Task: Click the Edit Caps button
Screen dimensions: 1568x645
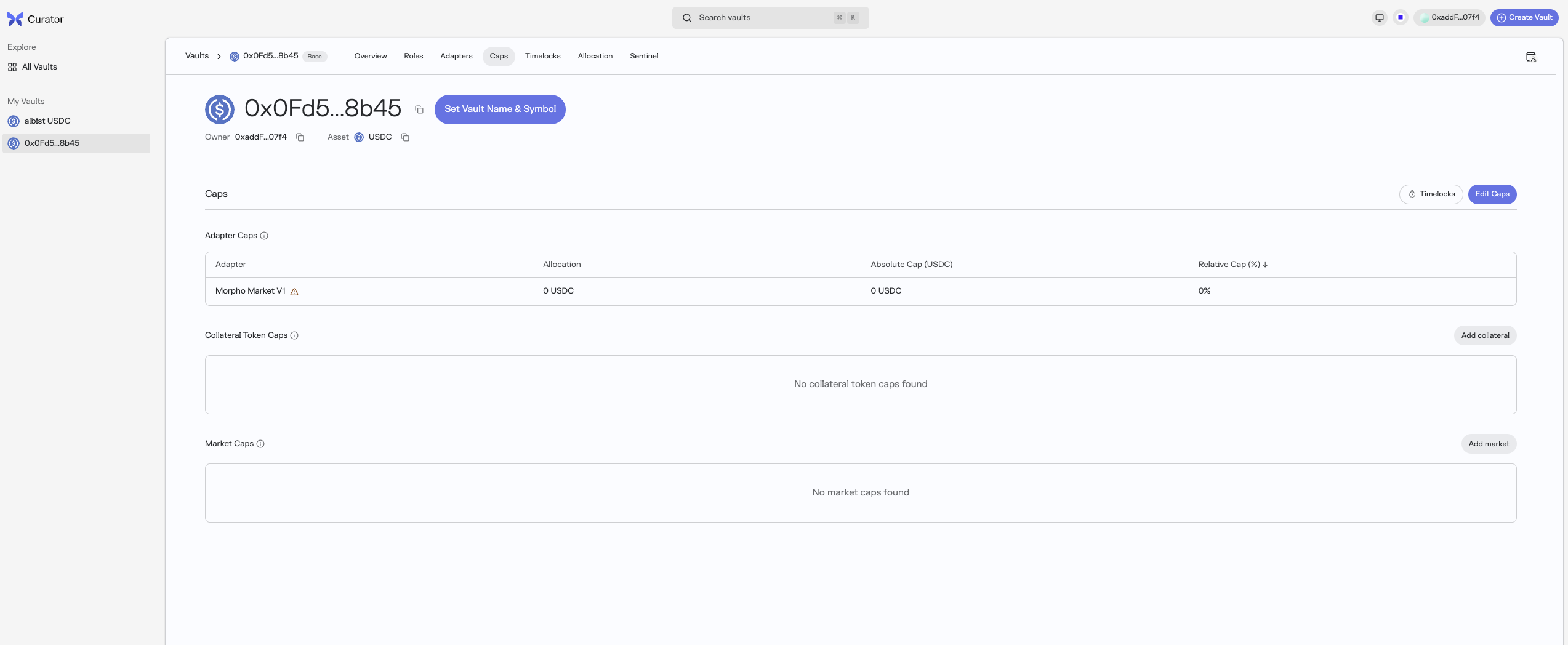Action: 1492,194
